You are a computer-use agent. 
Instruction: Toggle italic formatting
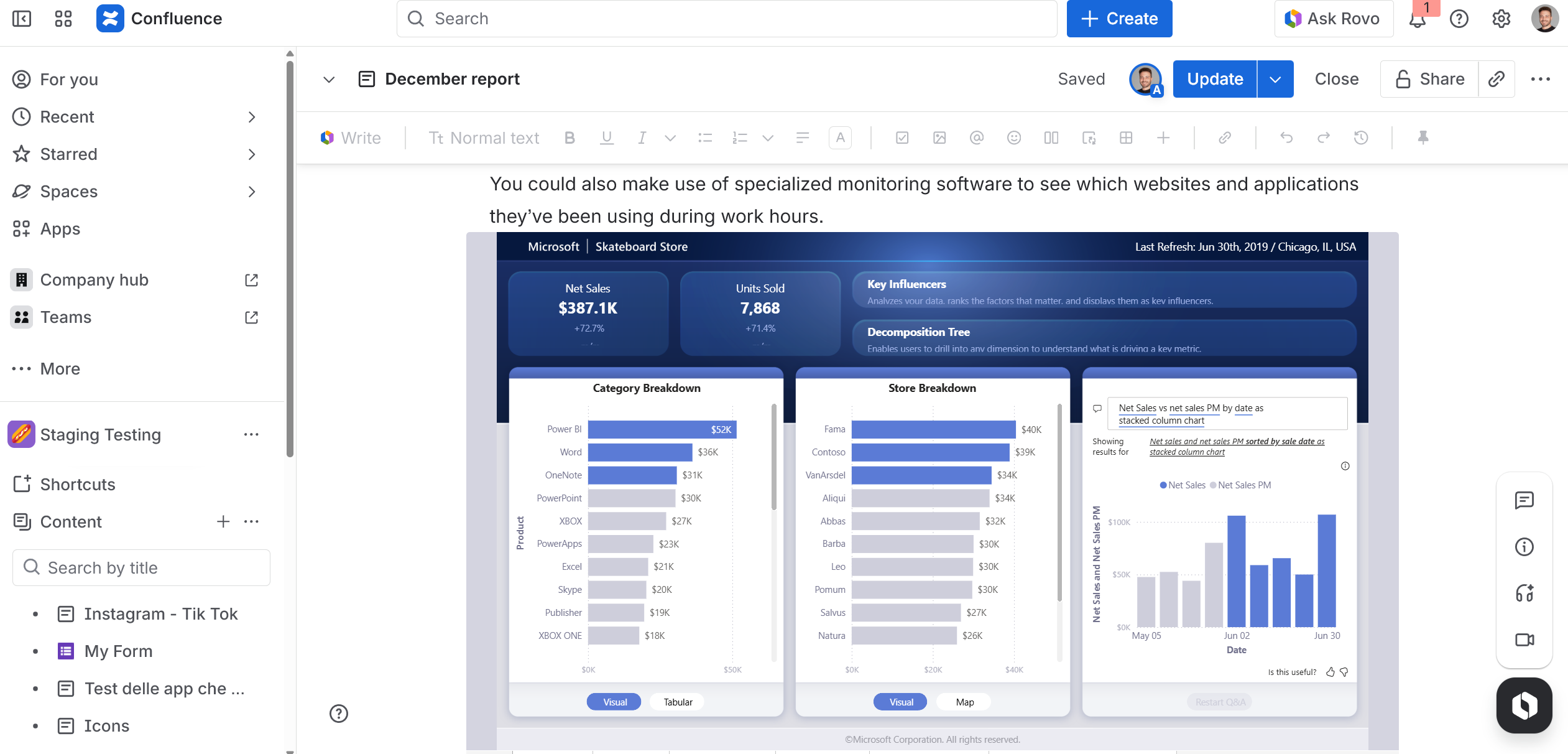(x=642, y=137)
